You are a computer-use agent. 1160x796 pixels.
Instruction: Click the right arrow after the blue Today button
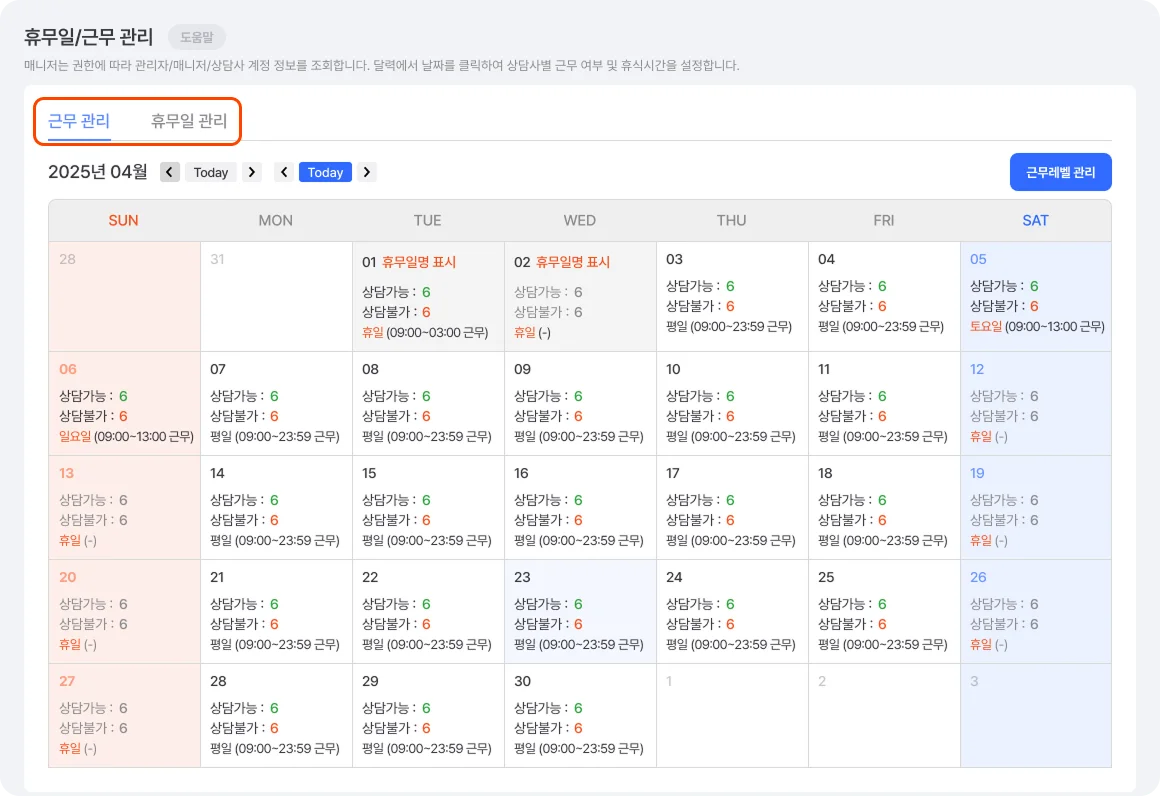point(367,172)
